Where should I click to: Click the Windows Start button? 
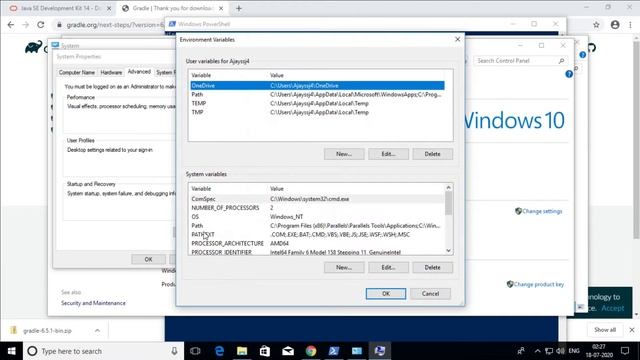11,351
